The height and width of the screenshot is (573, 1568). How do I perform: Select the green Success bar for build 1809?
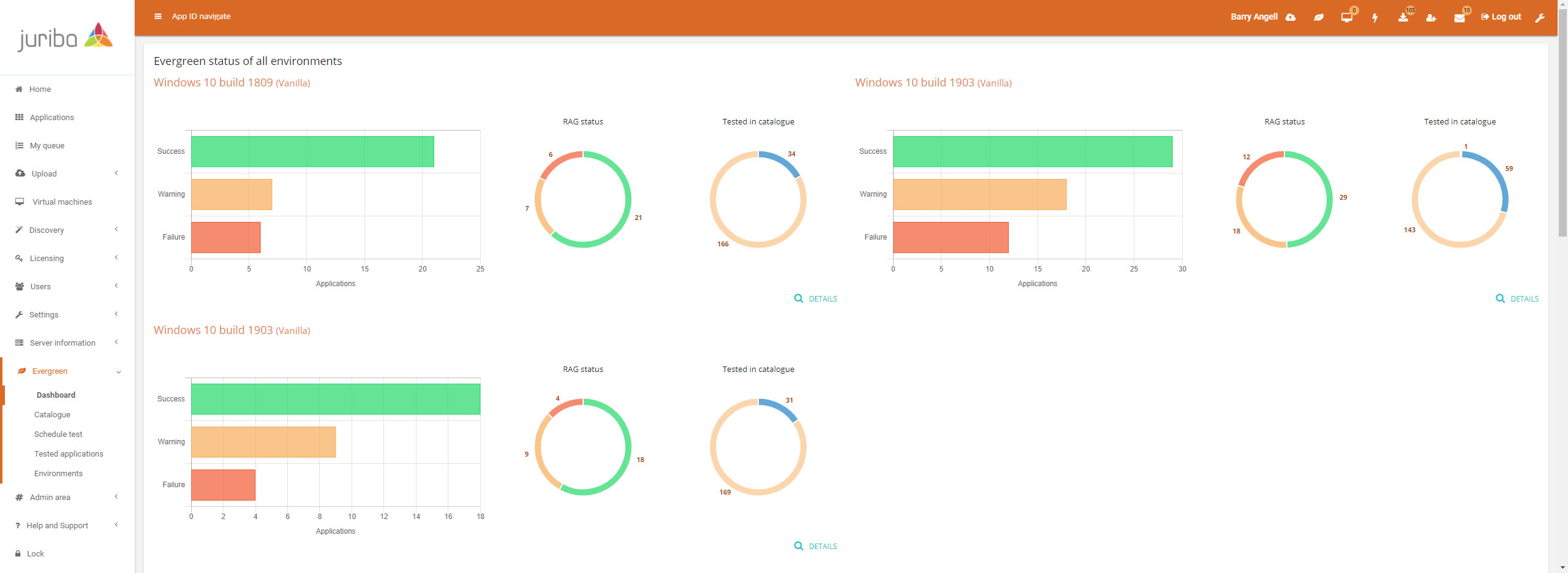point(312,151)
